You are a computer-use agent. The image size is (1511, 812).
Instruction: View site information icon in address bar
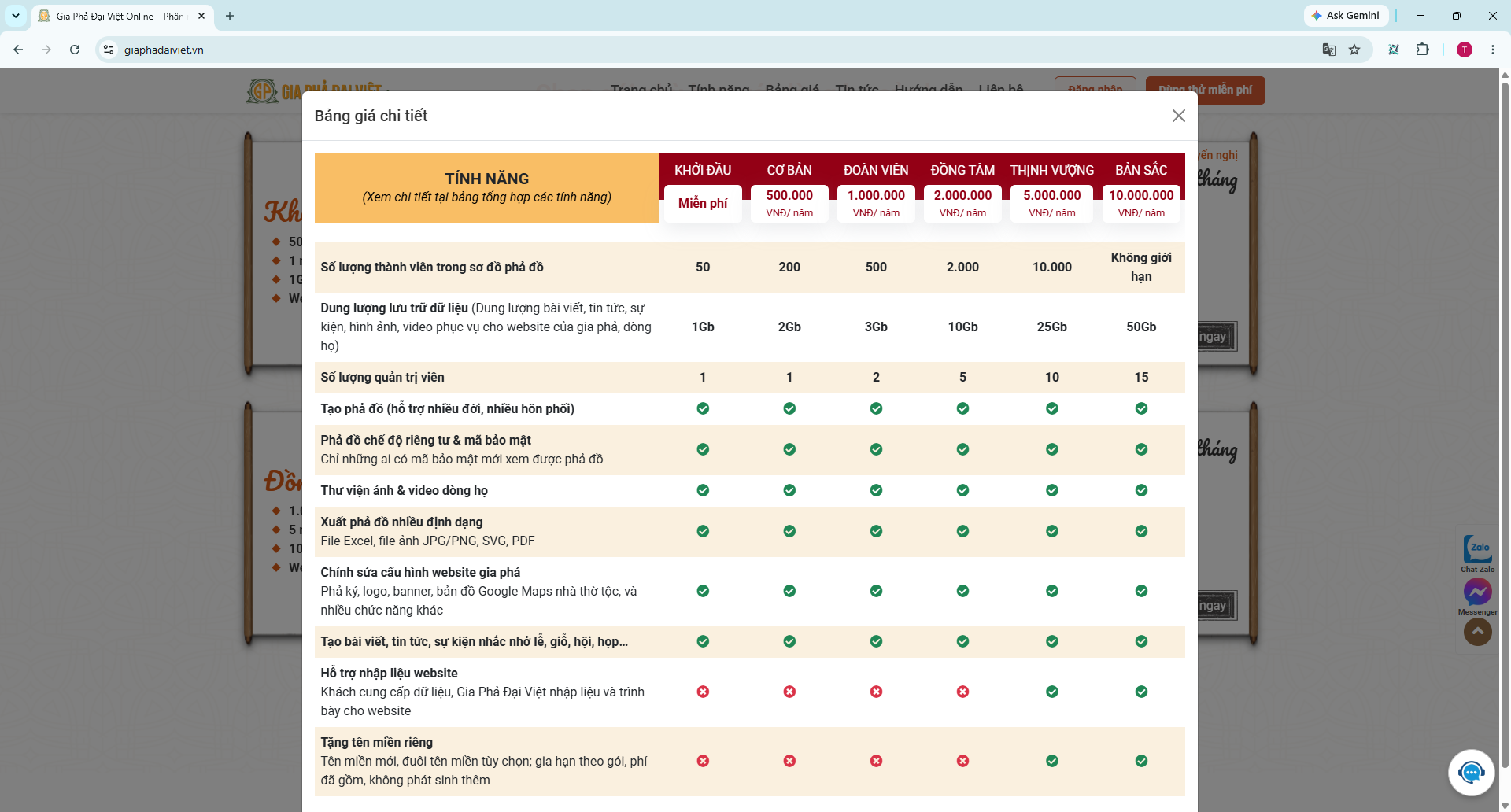(x=109, y=50)
